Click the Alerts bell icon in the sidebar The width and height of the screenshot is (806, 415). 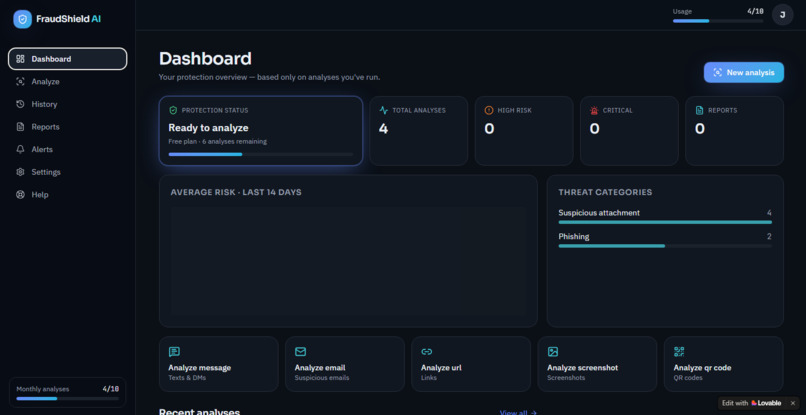click(21, 149)
